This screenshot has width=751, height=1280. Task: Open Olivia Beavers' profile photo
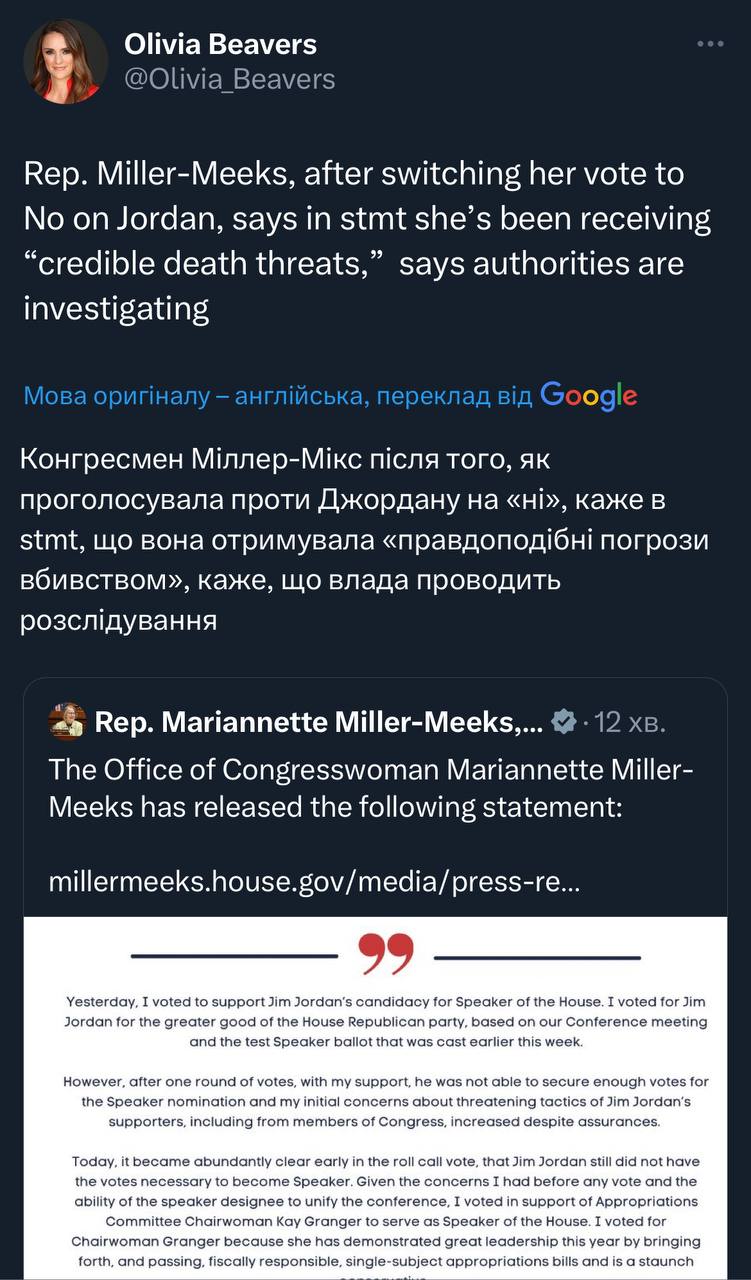tap(66, 61)
